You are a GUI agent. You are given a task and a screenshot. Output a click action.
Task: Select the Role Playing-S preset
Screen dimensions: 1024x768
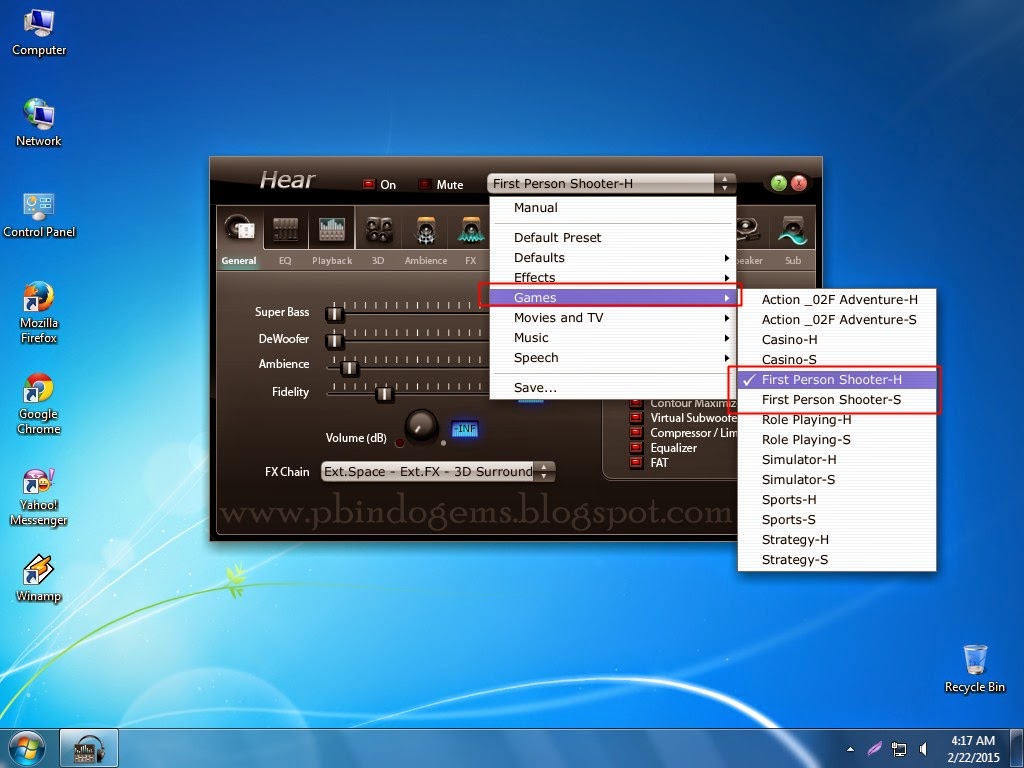coord(837,440)
